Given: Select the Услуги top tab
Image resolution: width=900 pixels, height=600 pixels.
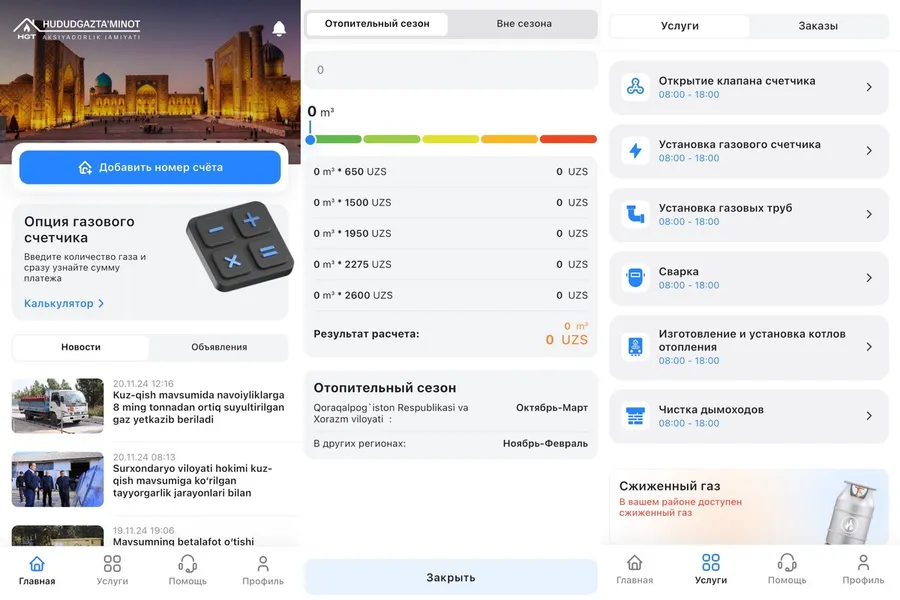Looking at the screenshot, I should coord(680,26).
